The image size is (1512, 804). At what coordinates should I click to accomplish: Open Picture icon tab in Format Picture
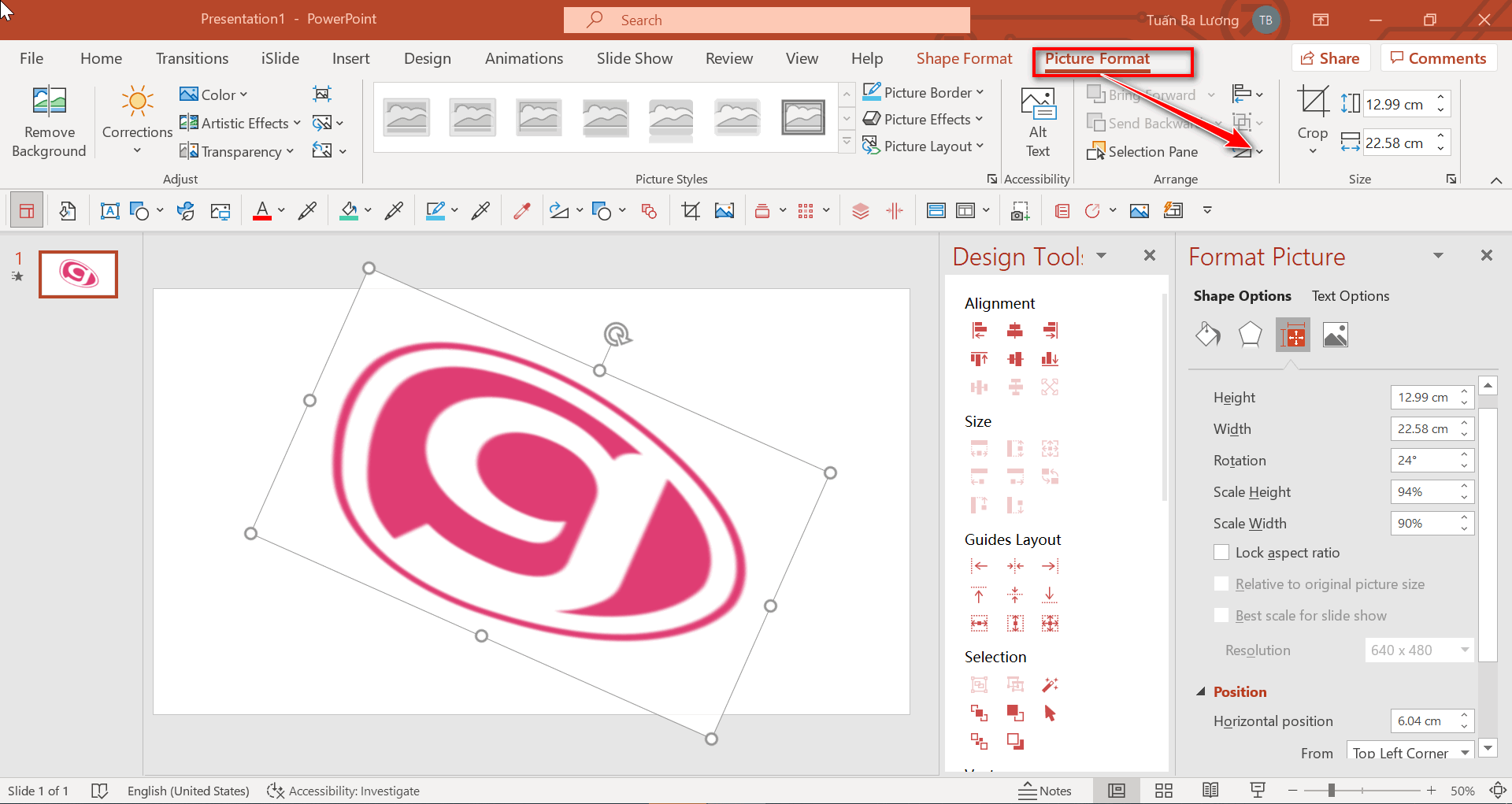coord(1335,335)
